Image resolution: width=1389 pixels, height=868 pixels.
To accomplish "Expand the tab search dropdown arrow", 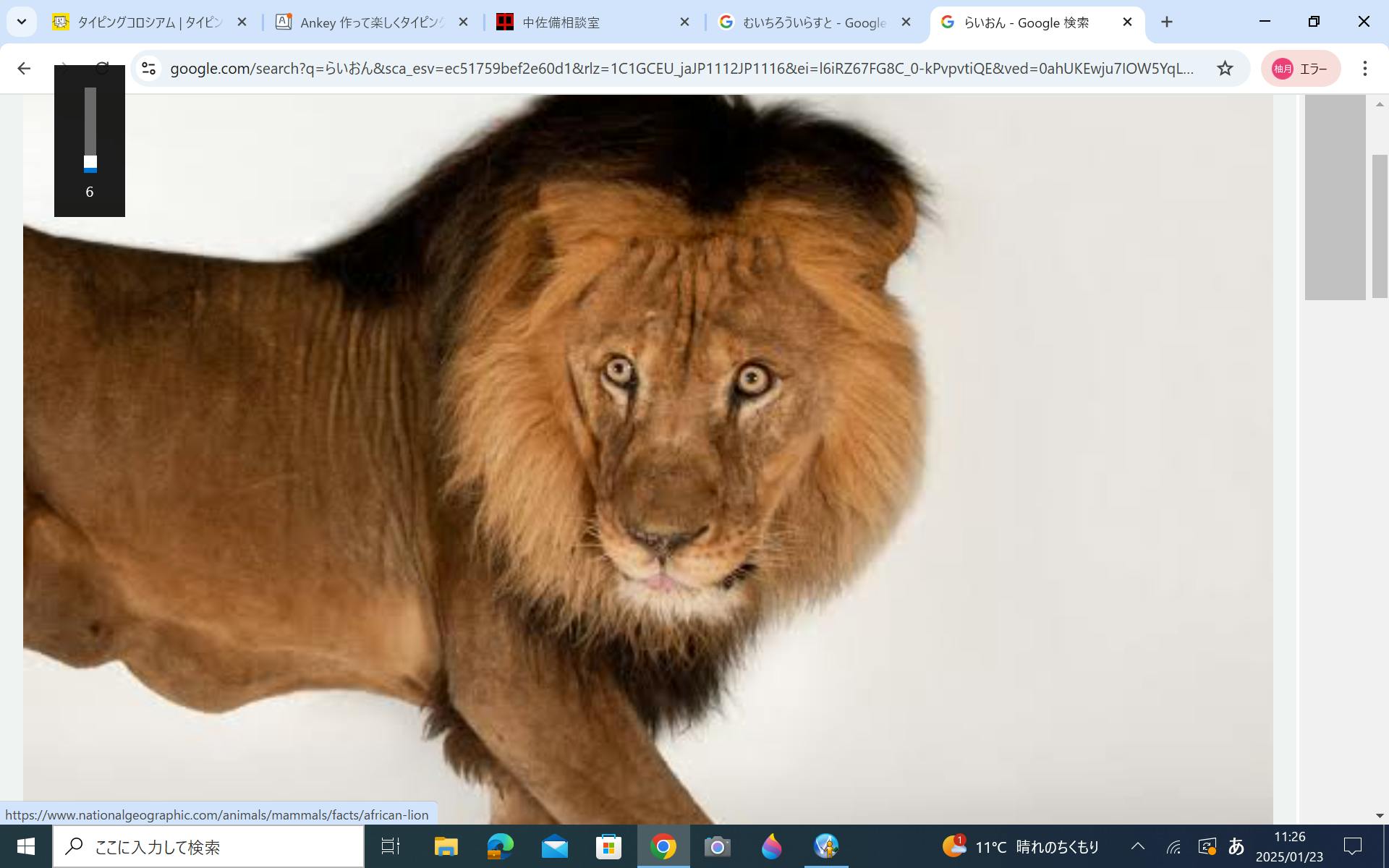I will 22,22.
